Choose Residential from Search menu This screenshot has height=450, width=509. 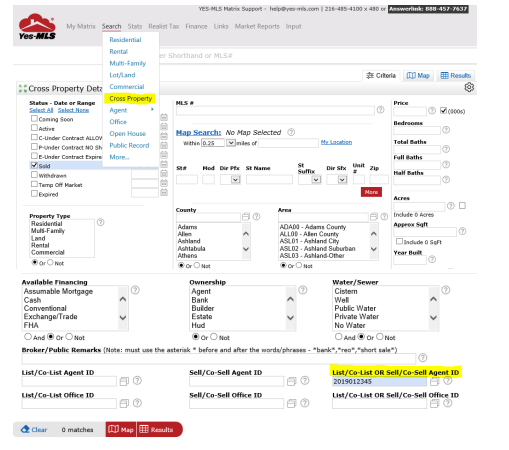[x=125, y=40]
